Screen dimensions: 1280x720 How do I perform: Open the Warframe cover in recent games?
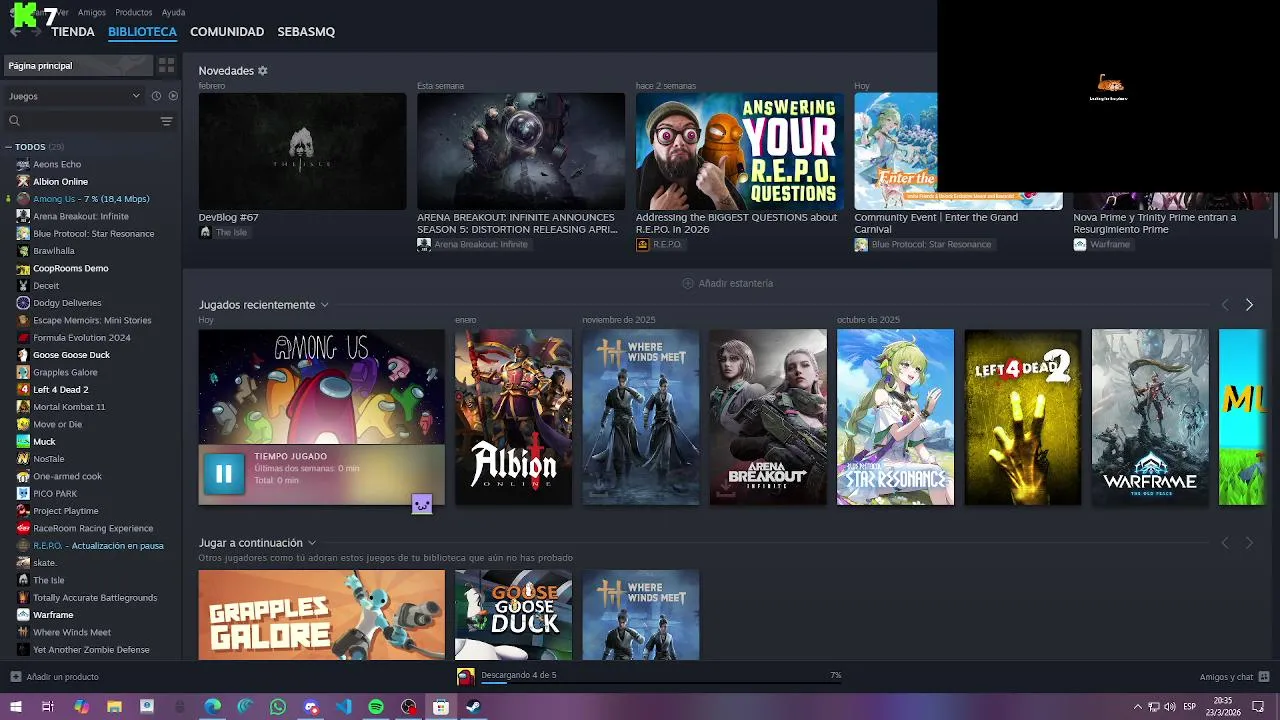point(1150,417)
